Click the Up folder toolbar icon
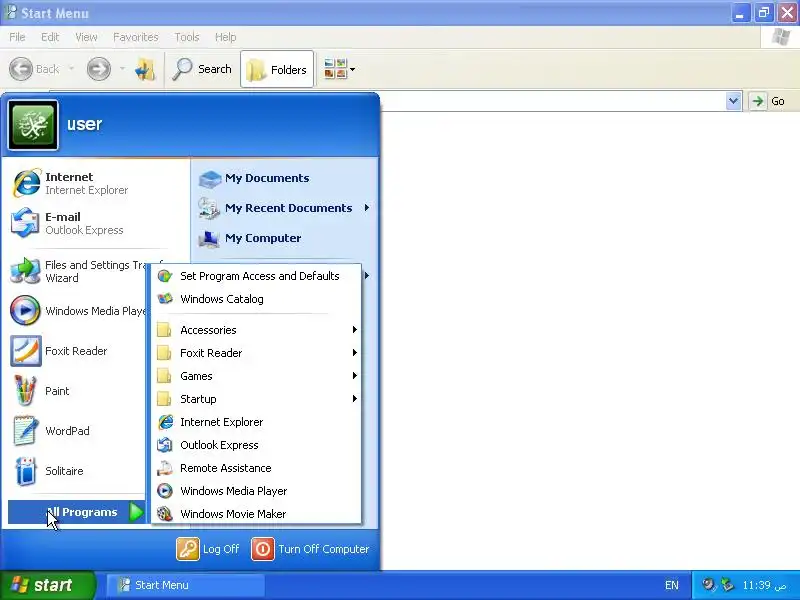The image size is (800, 600). pyautogui.click(x=145, y=69)
